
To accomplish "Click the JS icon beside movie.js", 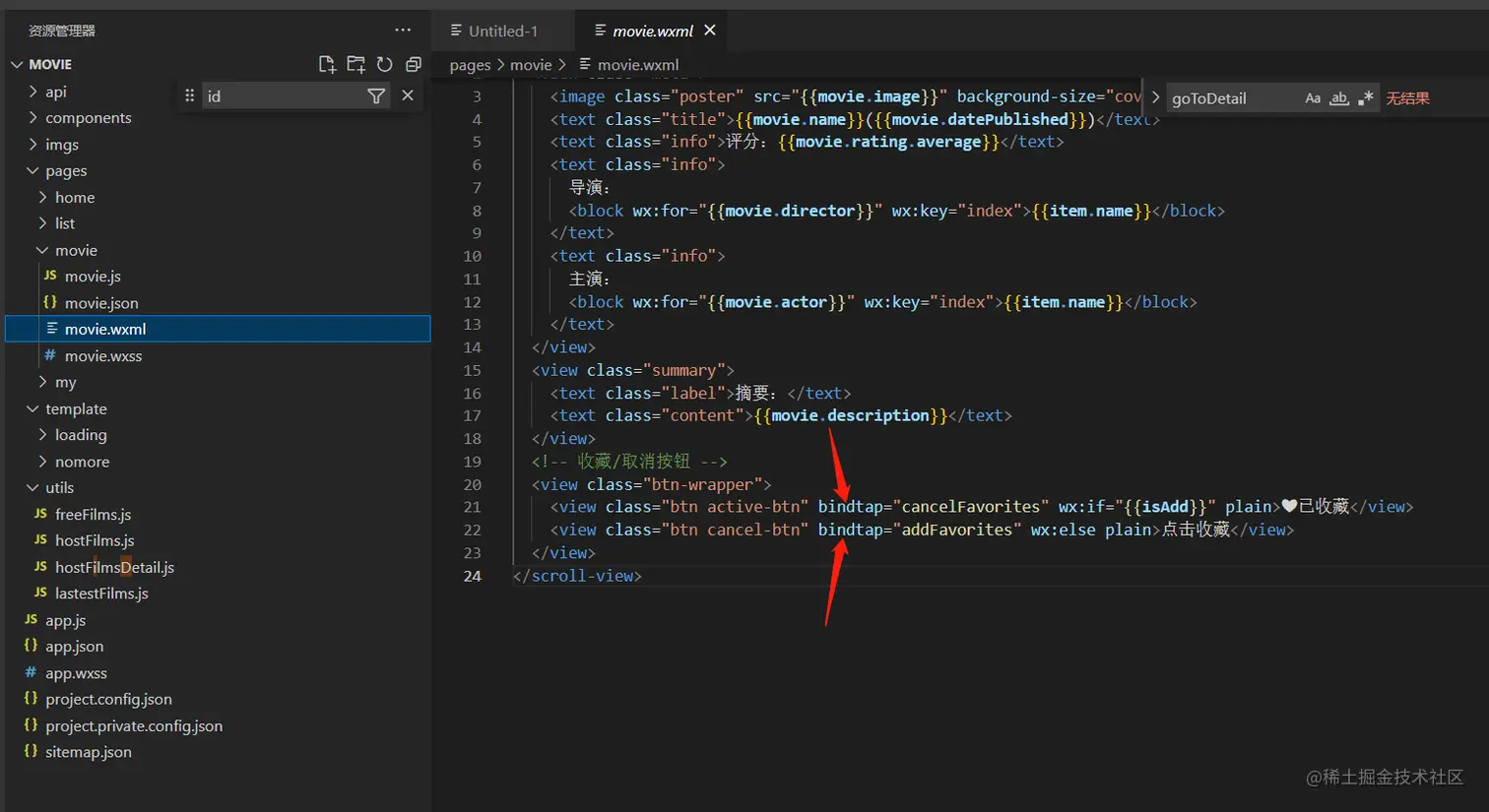I will (50, 276).
